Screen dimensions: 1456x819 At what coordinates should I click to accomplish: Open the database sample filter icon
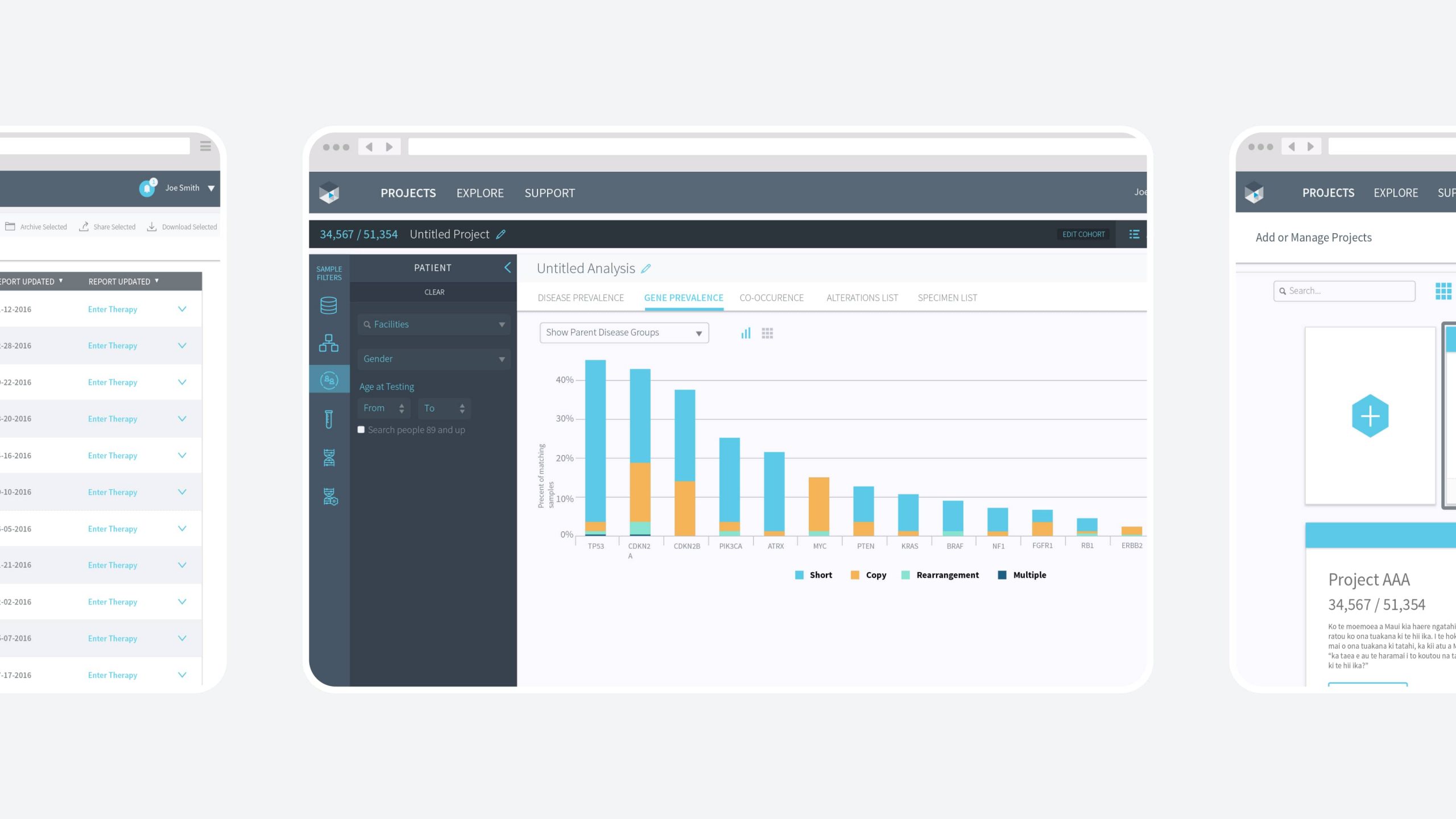pyautogui.click(x=328, y=305)
